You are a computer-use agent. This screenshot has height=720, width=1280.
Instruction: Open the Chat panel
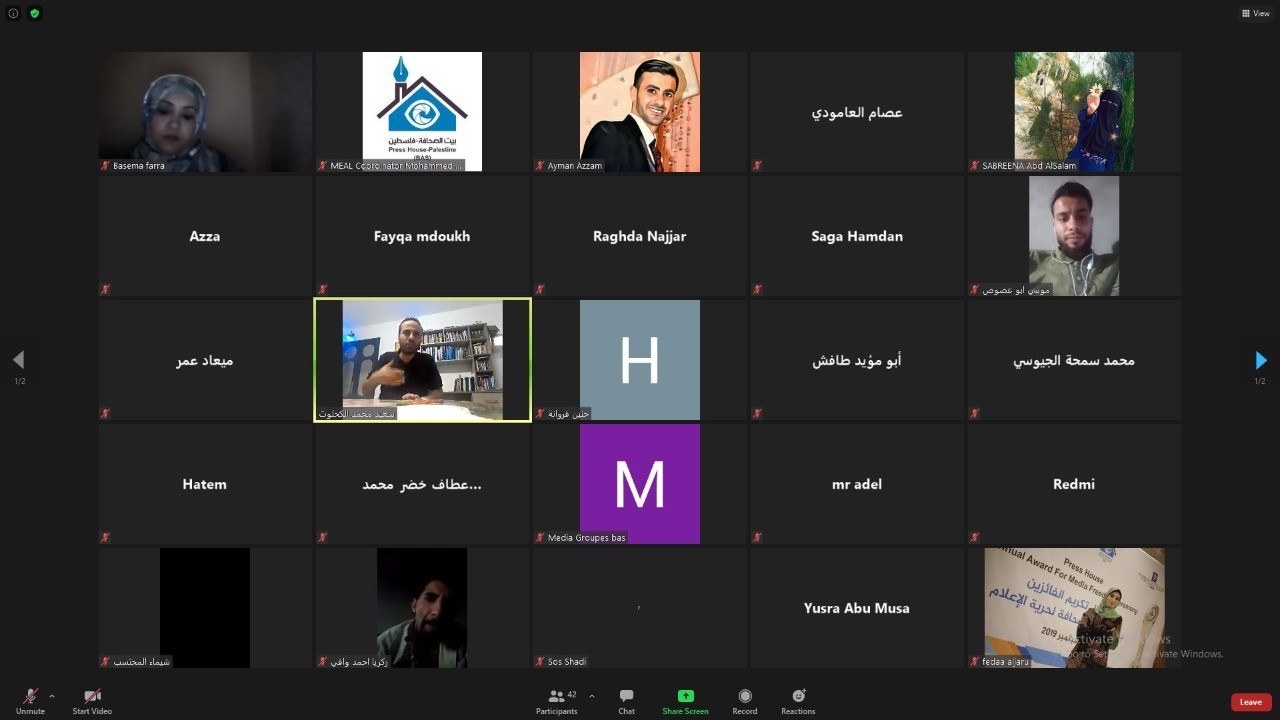pos(626,701)
